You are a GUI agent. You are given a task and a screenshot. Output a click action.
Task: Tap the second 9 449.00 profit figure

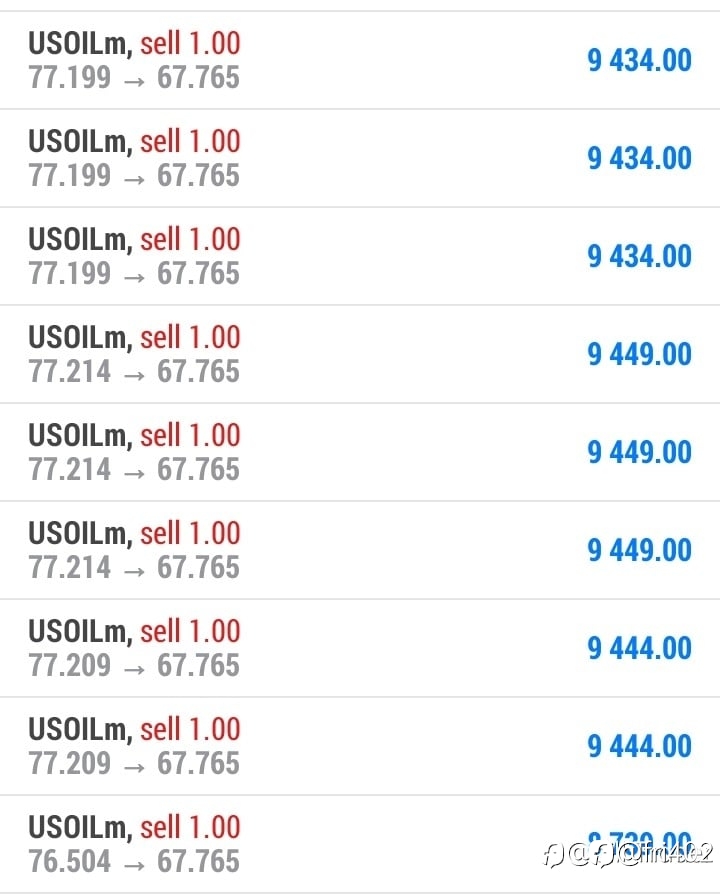click(x=639, y=452)
